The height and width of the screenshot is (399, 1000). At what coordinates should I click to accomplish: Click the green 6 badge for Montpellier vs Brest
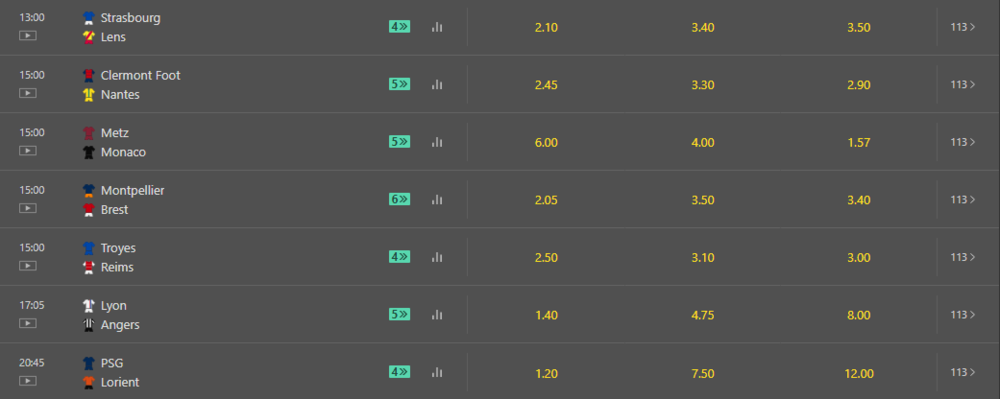(399, 200)
